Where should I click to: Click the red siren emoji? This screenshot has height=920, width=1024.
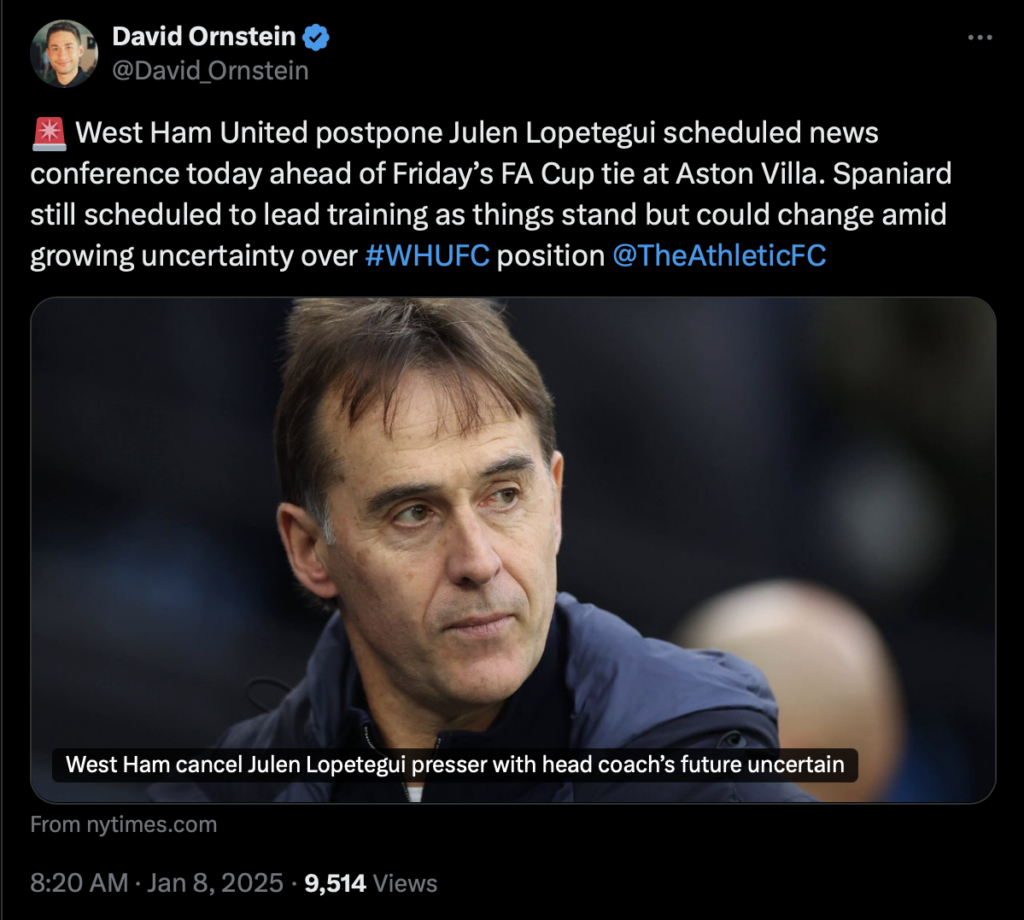(x=49, y=134)
